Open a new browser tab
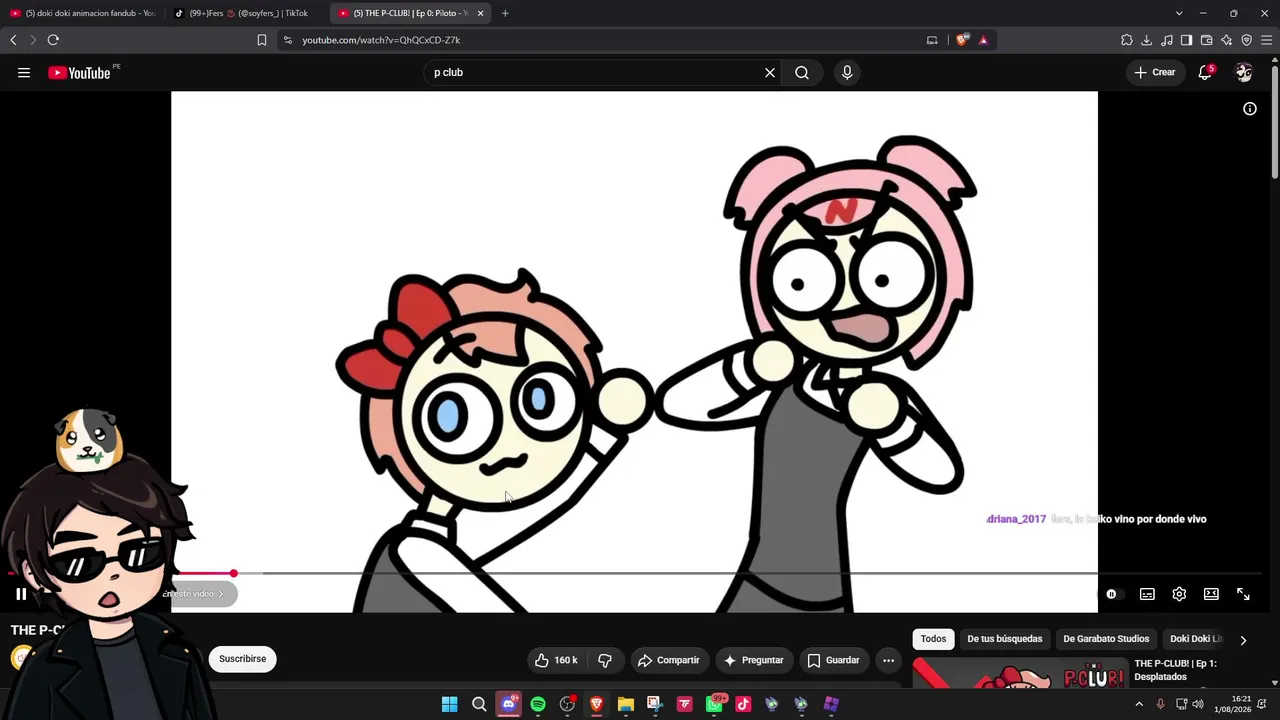 tap(505, 13)
